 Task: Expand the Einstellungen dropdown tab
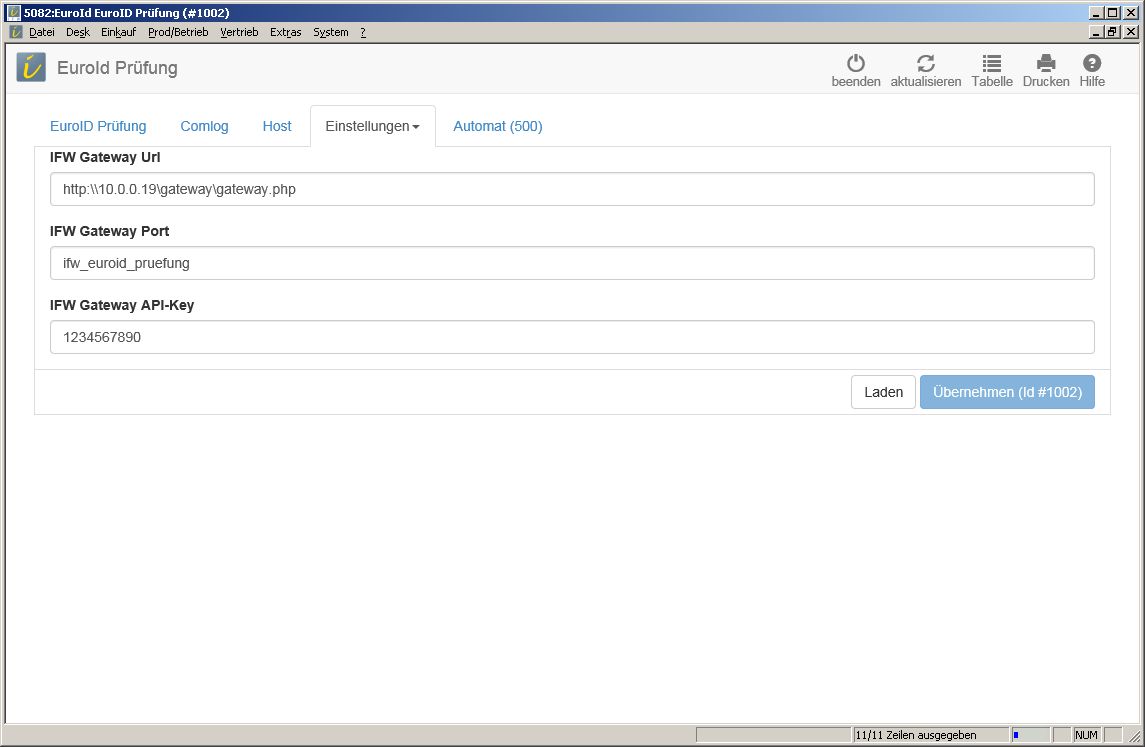[372, 126]
